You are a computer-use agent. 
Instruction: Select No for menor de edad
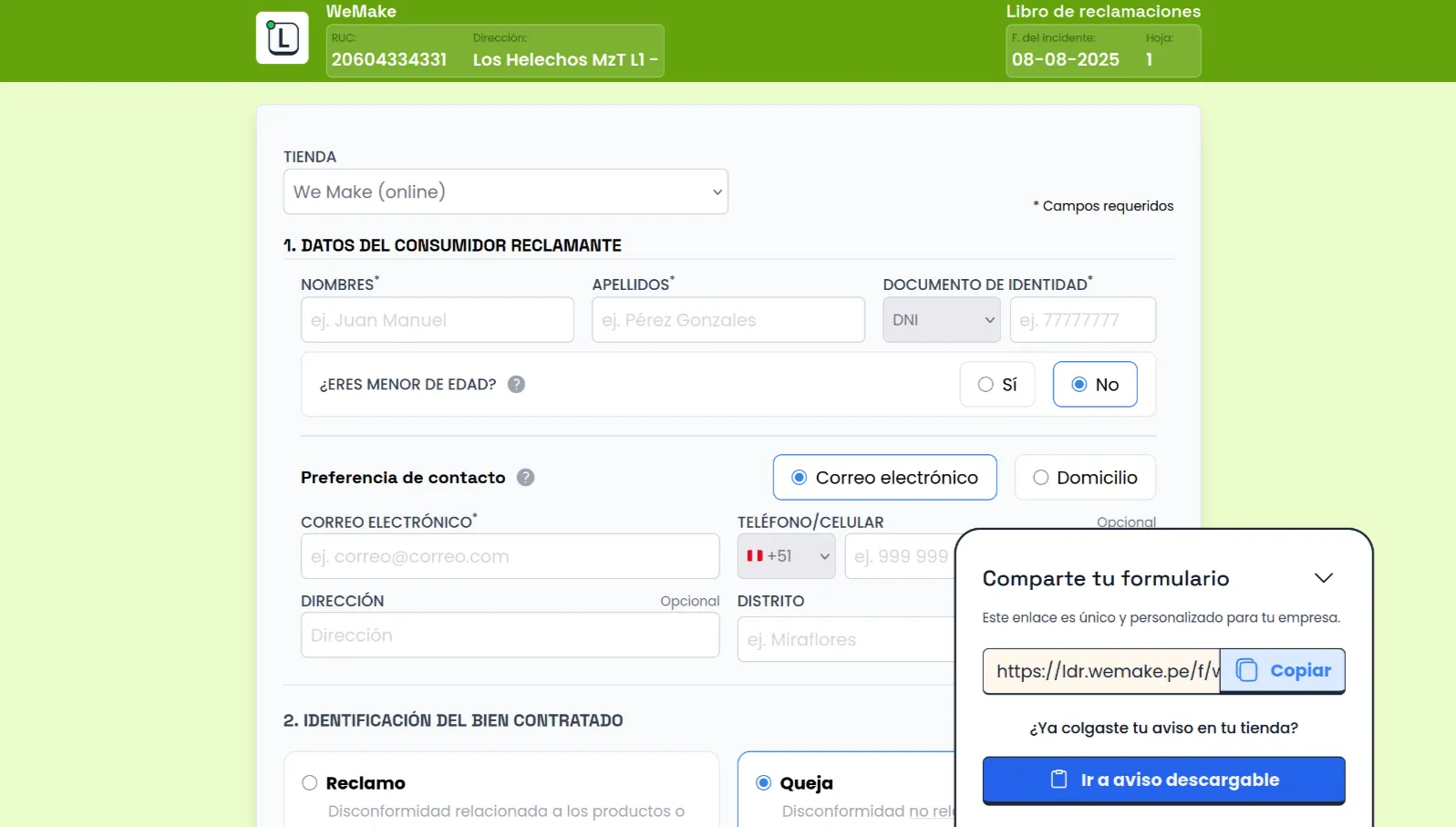tap(1094, 385)
